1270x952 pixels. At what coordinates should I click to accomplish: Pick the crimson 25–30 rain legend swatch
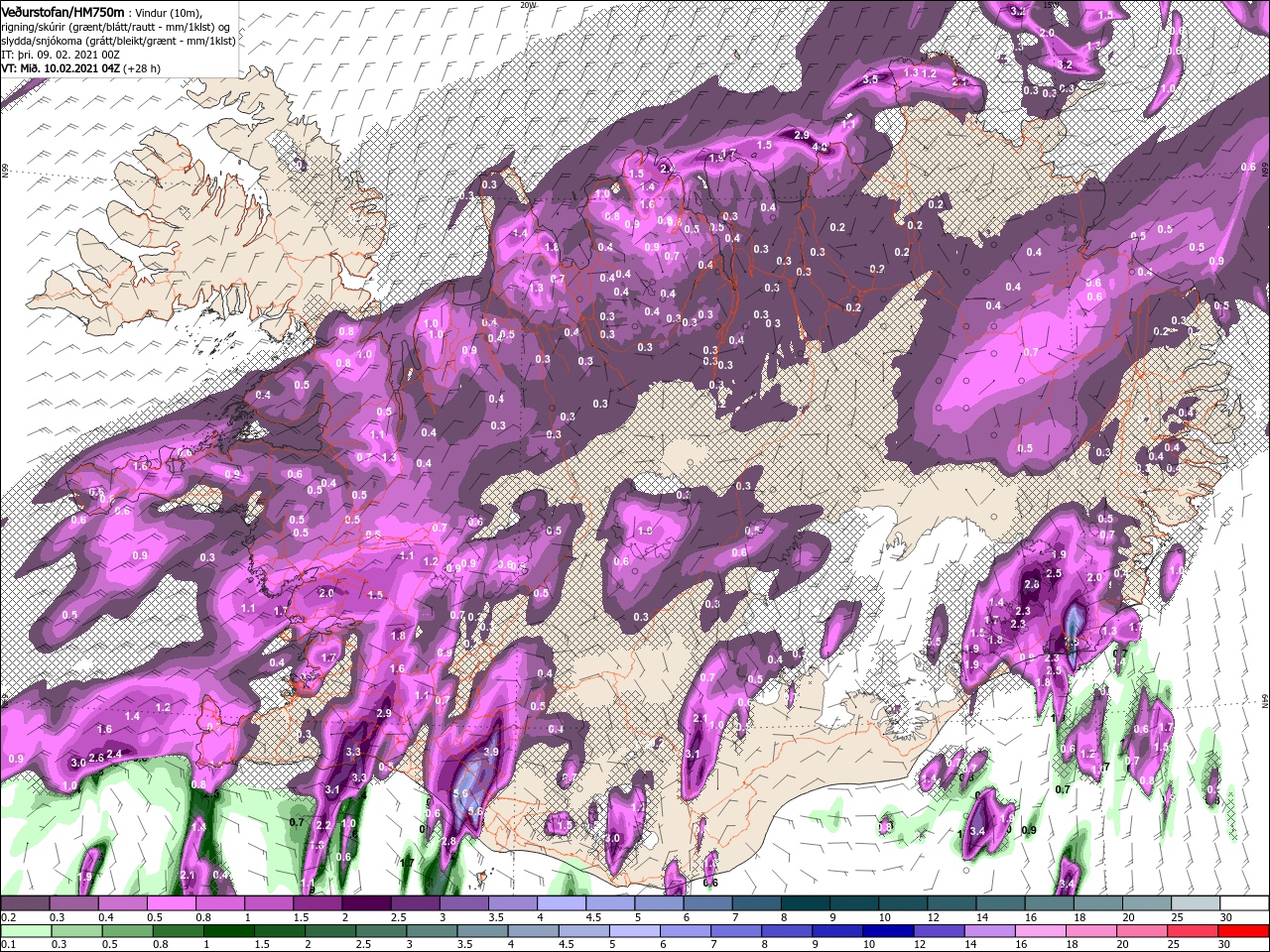(x=1193, y=930)
